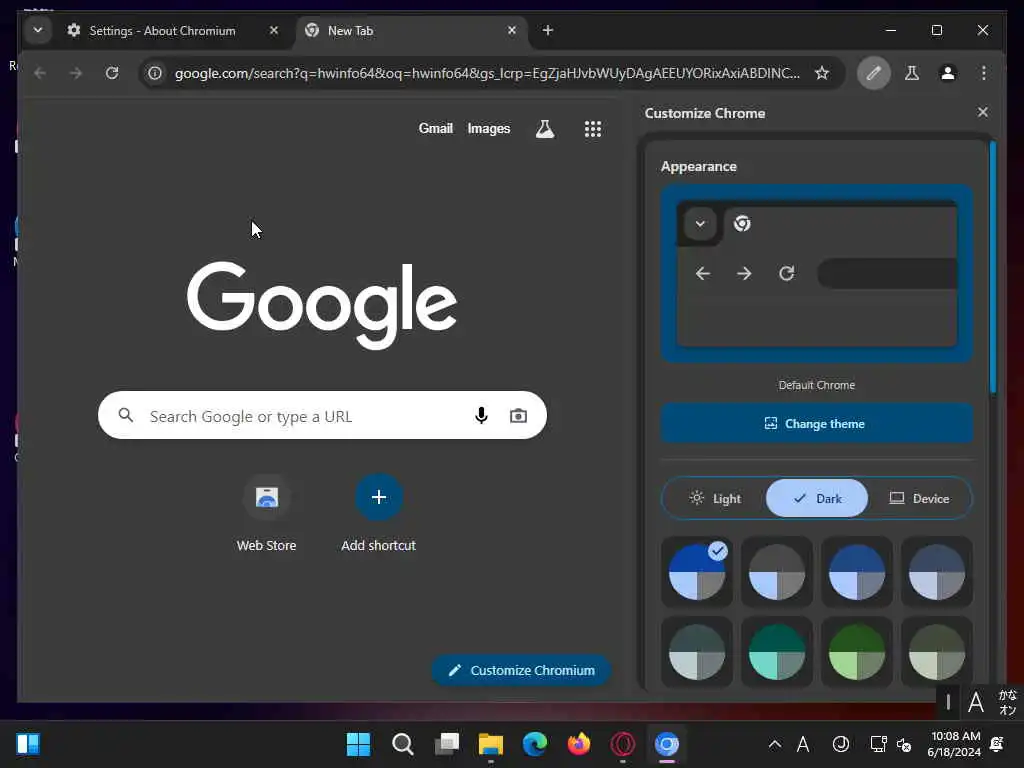Select the Dark mode option
Viewport: 1024px width, 768px height.
pyautogui.click(x=817, y=498)
